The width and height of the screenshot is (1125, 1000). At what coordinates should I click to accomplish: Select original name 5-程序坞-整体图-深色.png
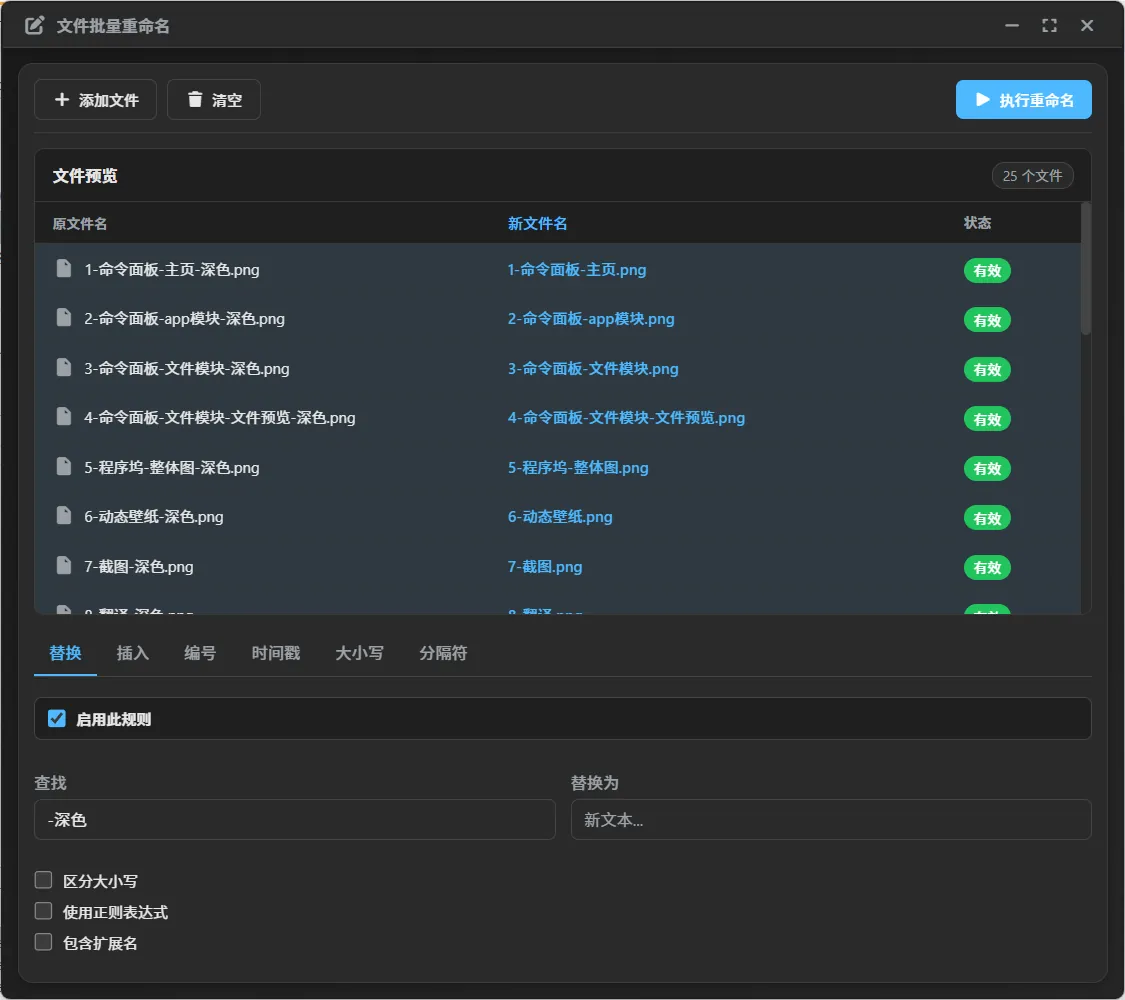[172, 468]
